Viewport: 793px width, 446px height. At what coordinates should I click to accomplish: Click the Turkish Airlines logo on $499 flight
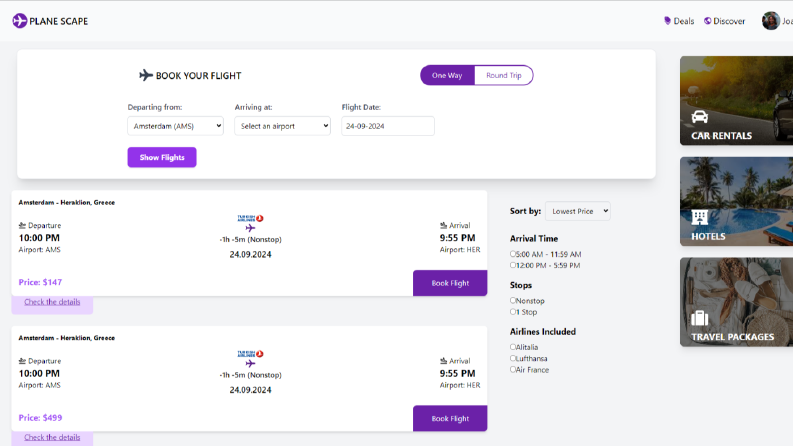[x=250, y=354]
